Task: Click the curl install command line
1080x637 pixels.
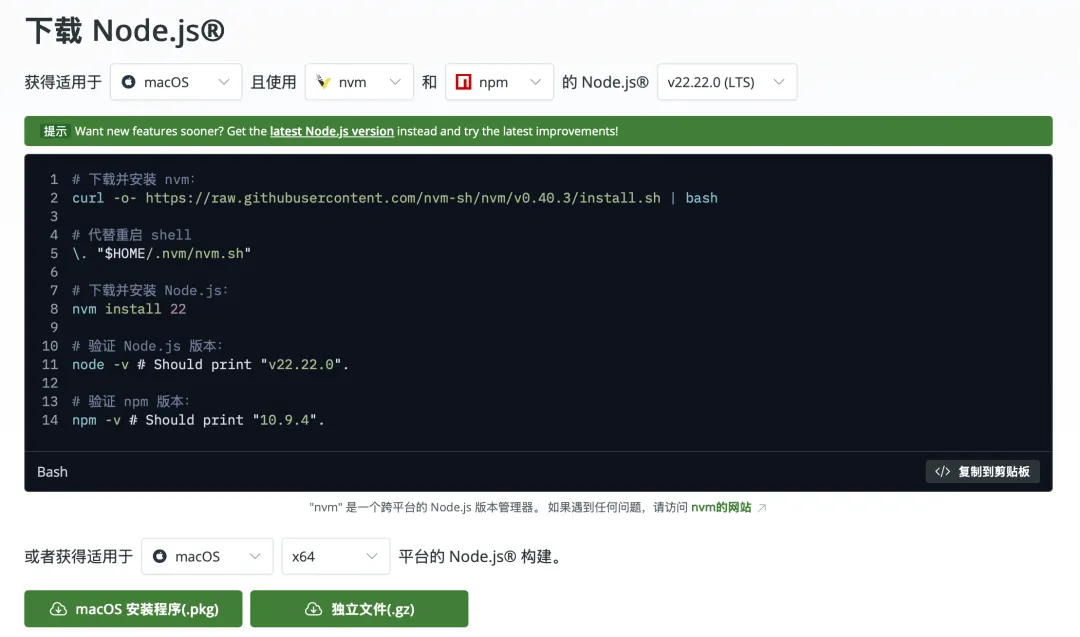Action: (x=395, y=198)
